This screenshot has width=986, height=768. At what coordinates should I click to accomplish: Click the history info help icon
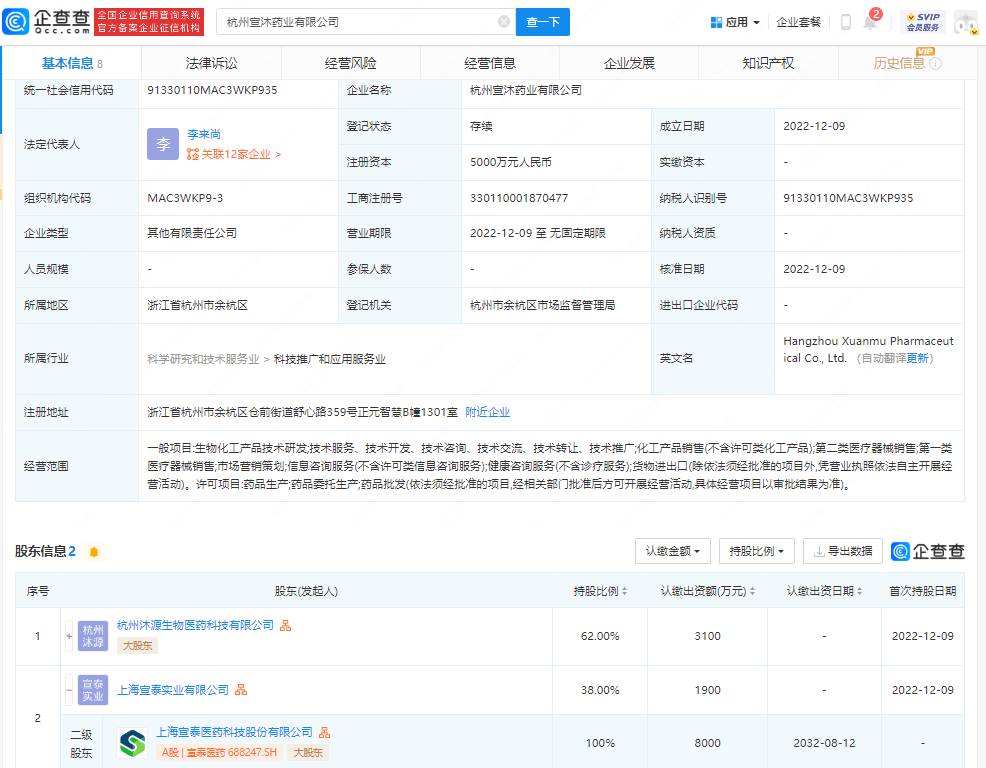click(x=936, y=64)
